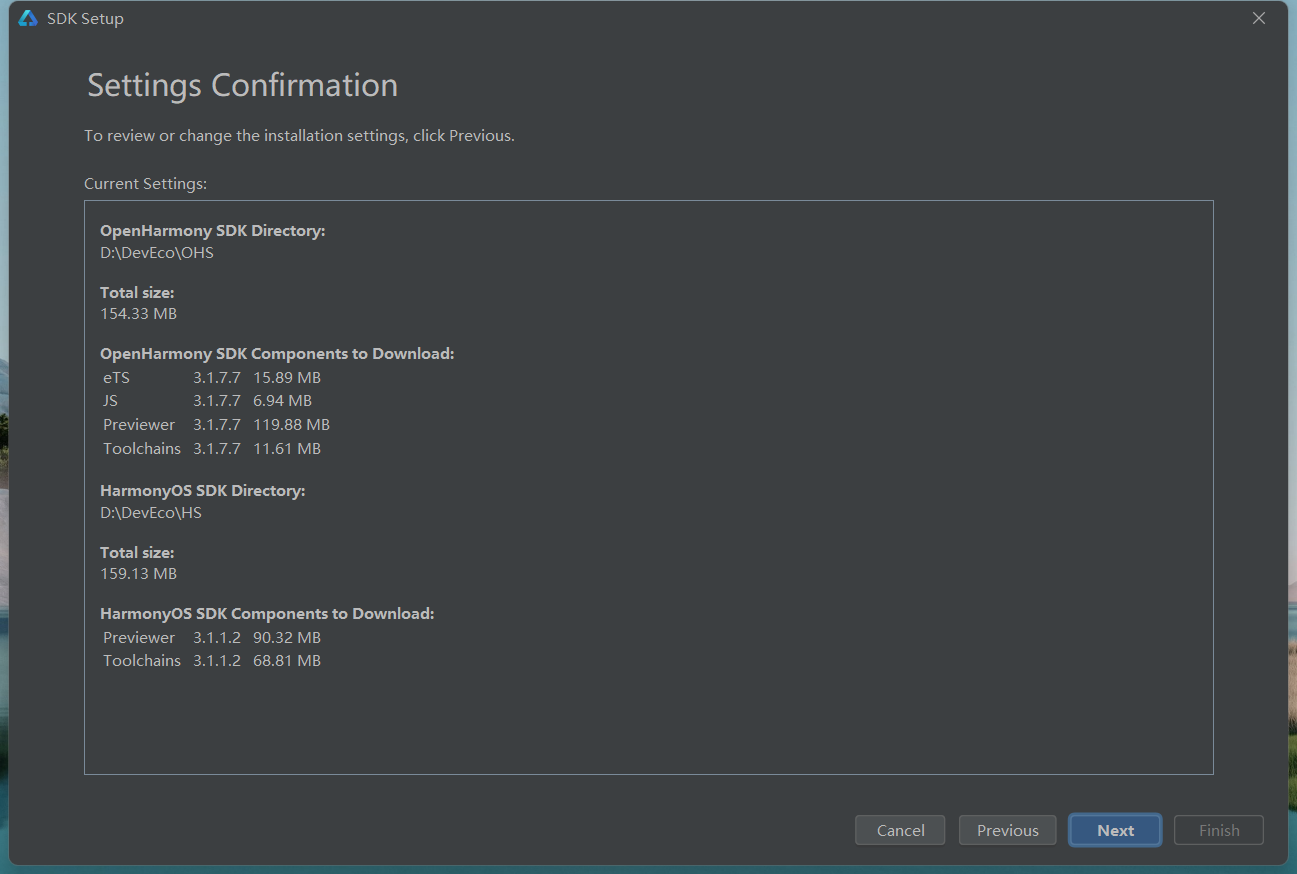The width and height of the screenshot is (1297, 874).
Task: Click the HarmonyOS SDK Directory heading
Action: click(203, 491)
